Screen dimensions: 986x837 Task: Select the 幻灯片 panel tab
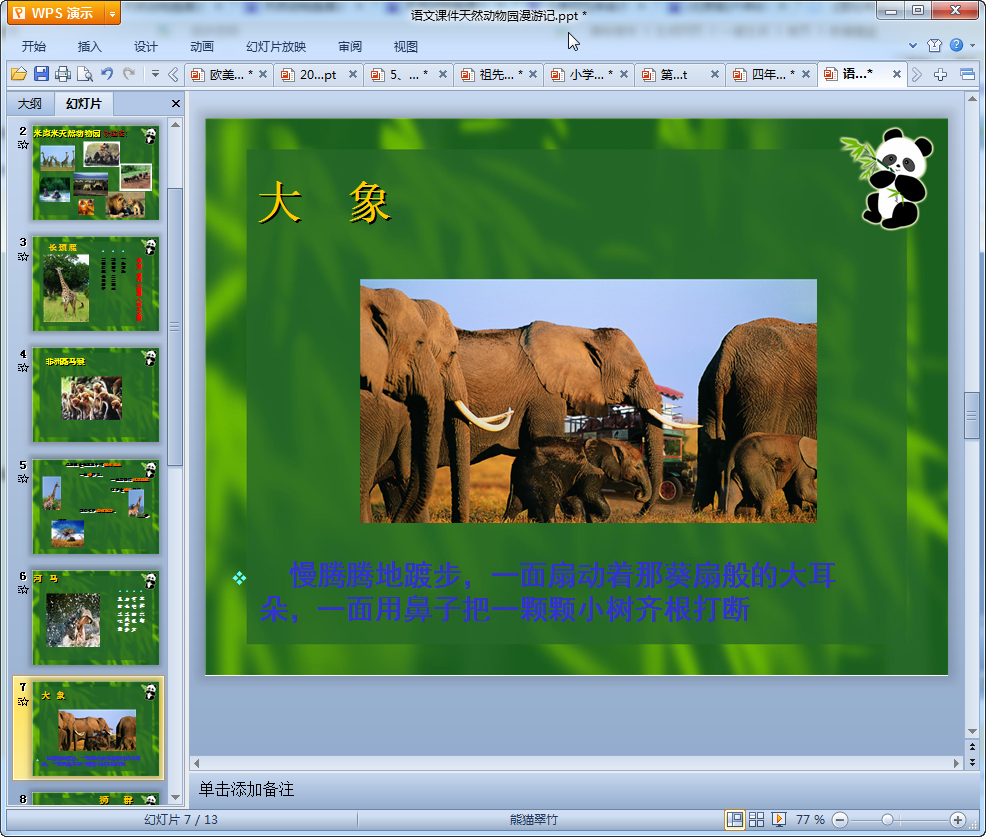[x=84, y=104]
